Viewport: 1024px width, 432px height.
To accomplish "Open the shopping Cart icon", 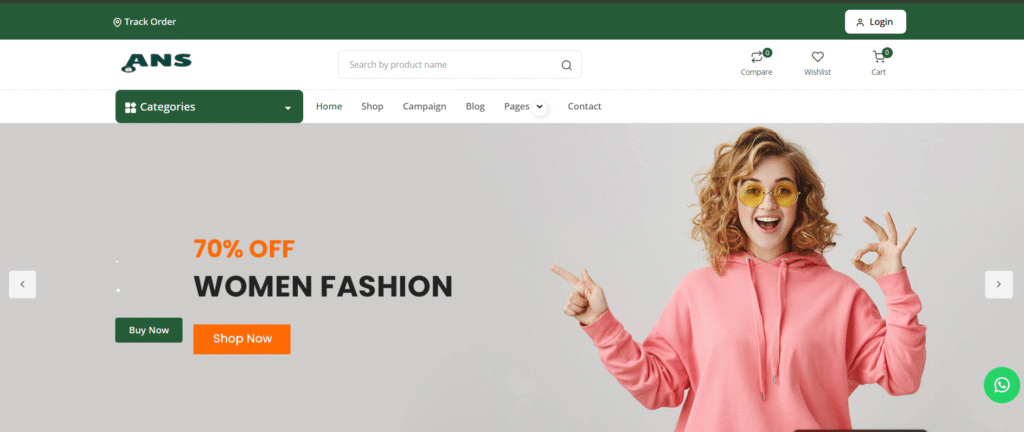I will point(879,58).
